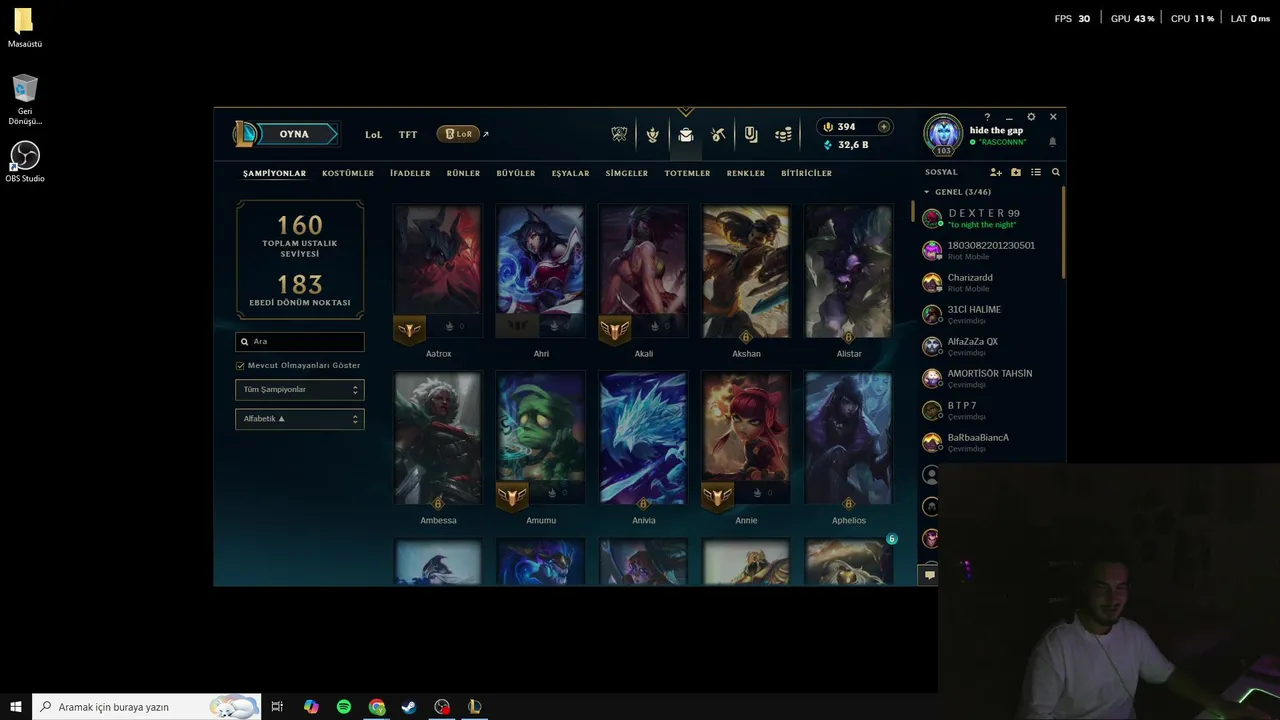Click the friend search magnifier icon
Image resolution: width=1280 pixels, height=720 pixels.
[x=1055, y=172]
